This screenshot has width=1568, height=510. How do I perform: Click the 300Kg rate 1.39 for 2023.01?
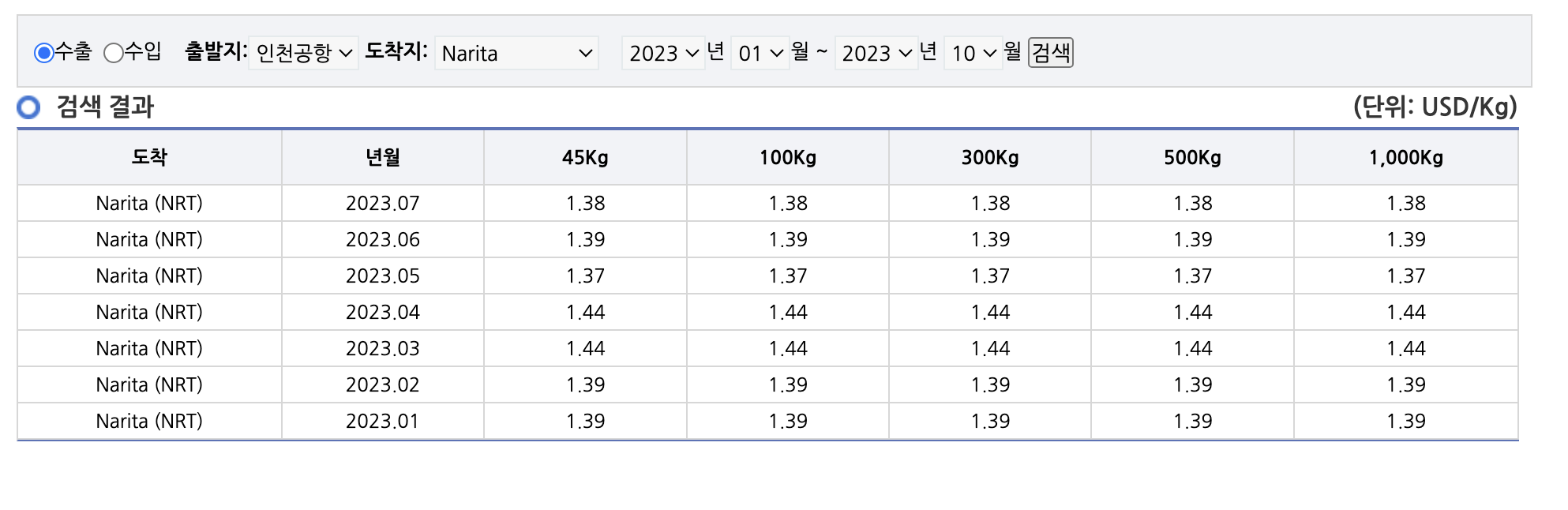coord(990,422)
